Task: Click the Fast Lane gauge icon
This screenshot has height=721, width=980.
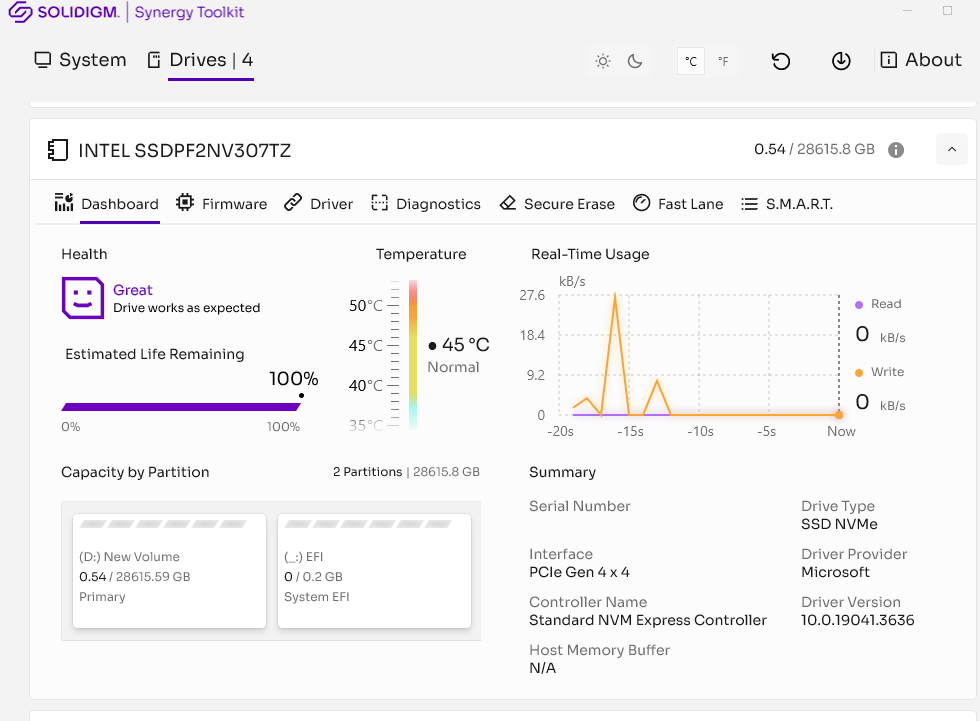Action: click(641, 202)
